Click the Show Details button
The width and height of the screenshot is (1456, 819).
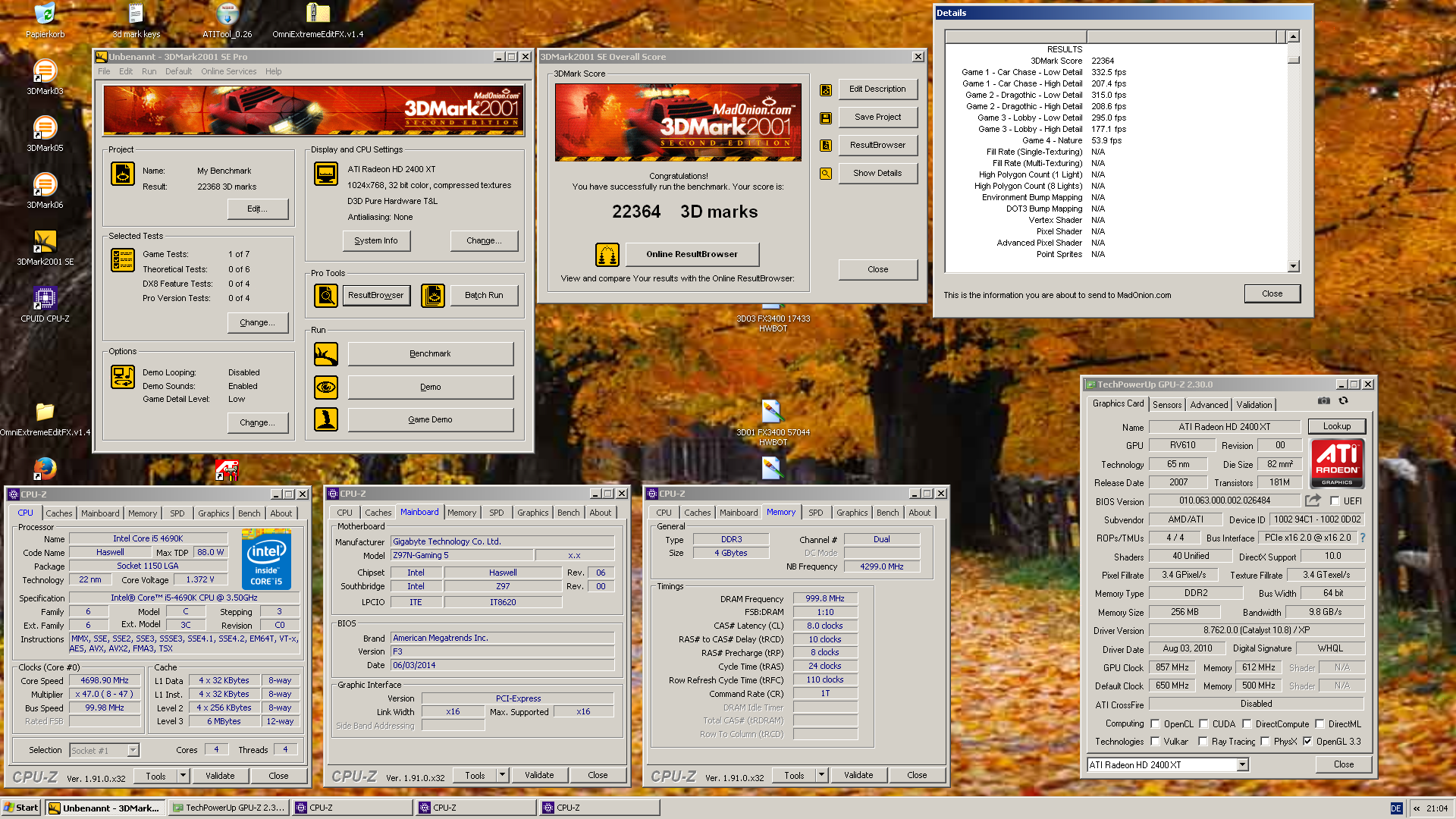click(877, 174)
